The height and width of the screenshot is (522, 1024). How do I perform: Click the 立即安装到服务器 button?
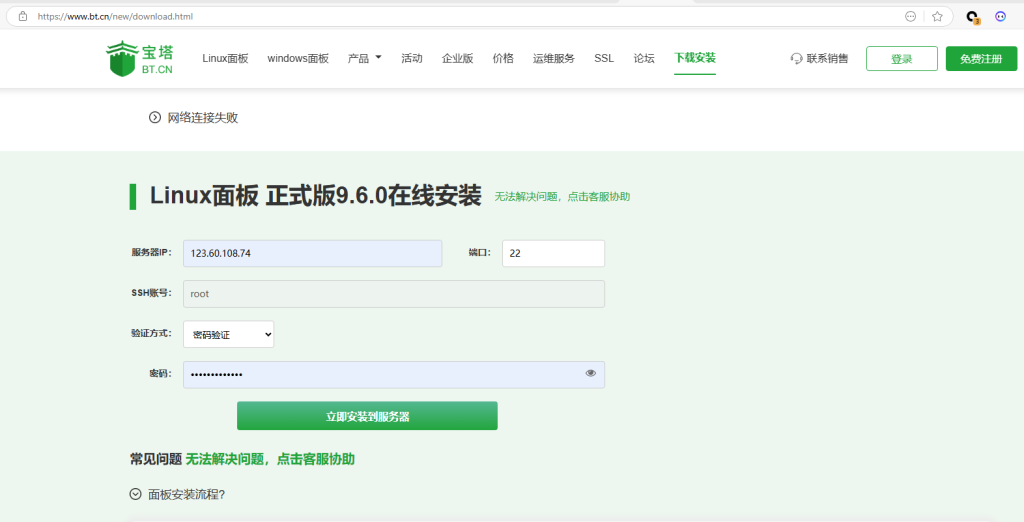[x=367, y=416]
